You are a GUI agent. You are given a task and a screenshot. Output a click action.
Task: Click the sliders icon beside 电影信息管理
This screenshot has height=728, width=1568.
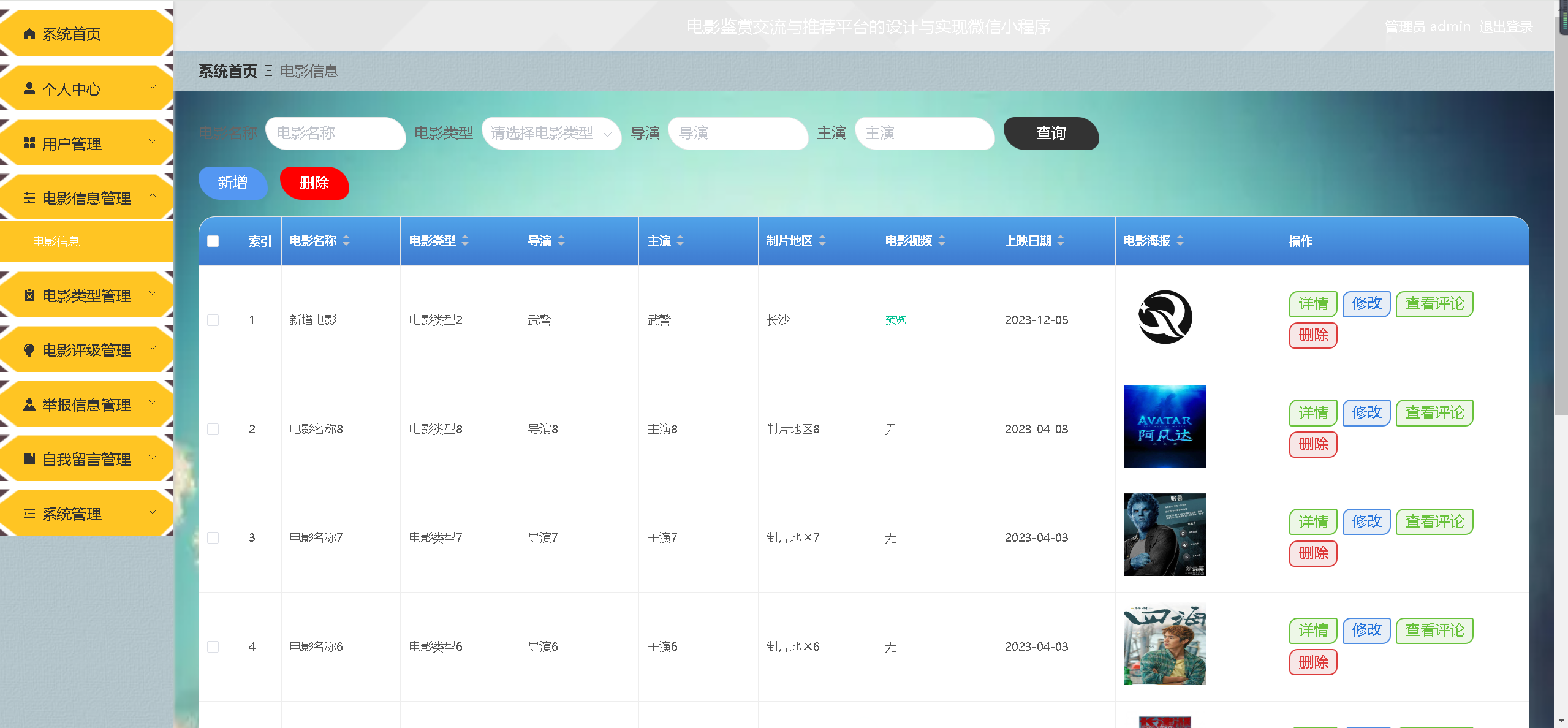pos(29,198)
